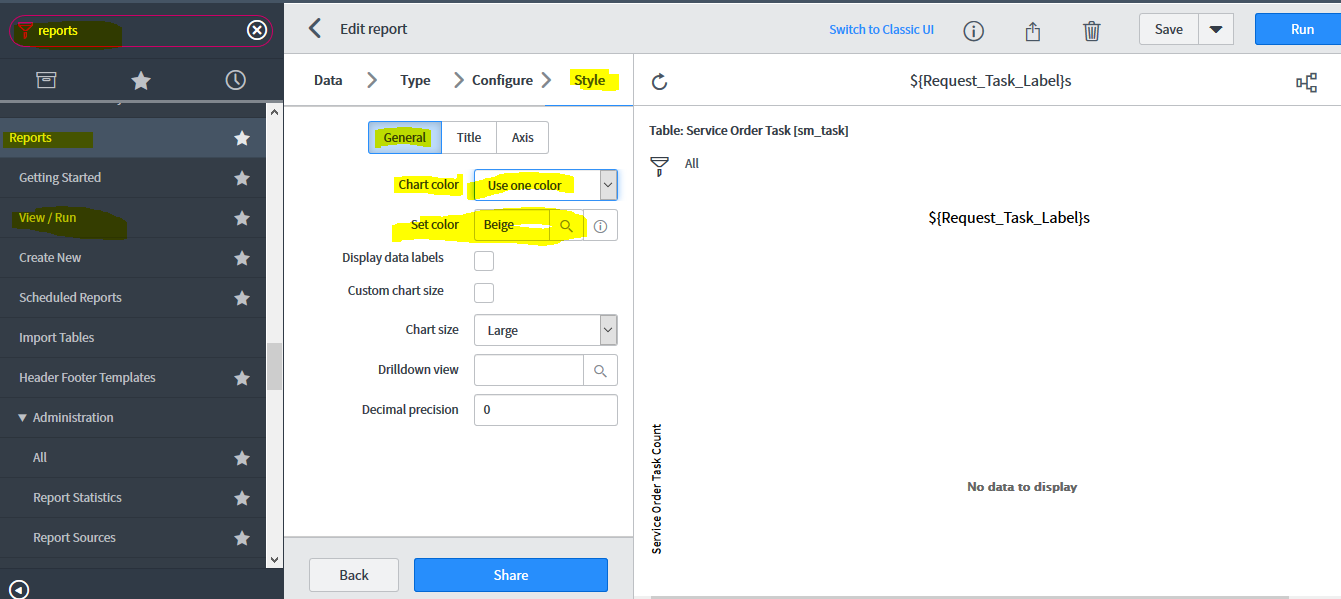Open the history clock tab
The height and width of the screenshot is (599, 1341).
point(236,80)
